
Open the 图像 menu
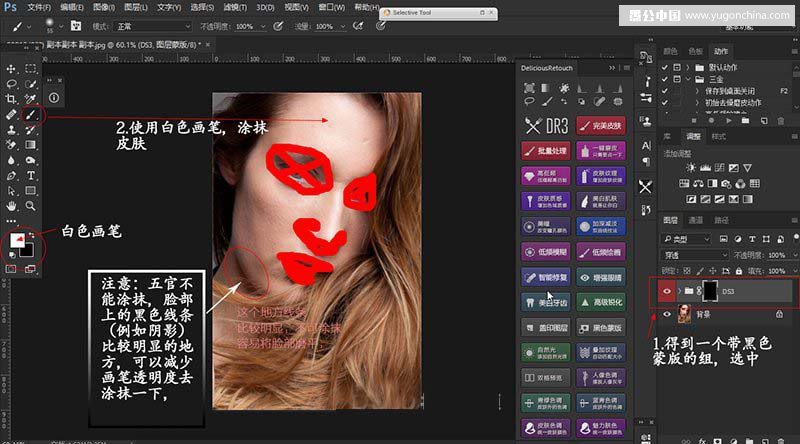point(104,7)
